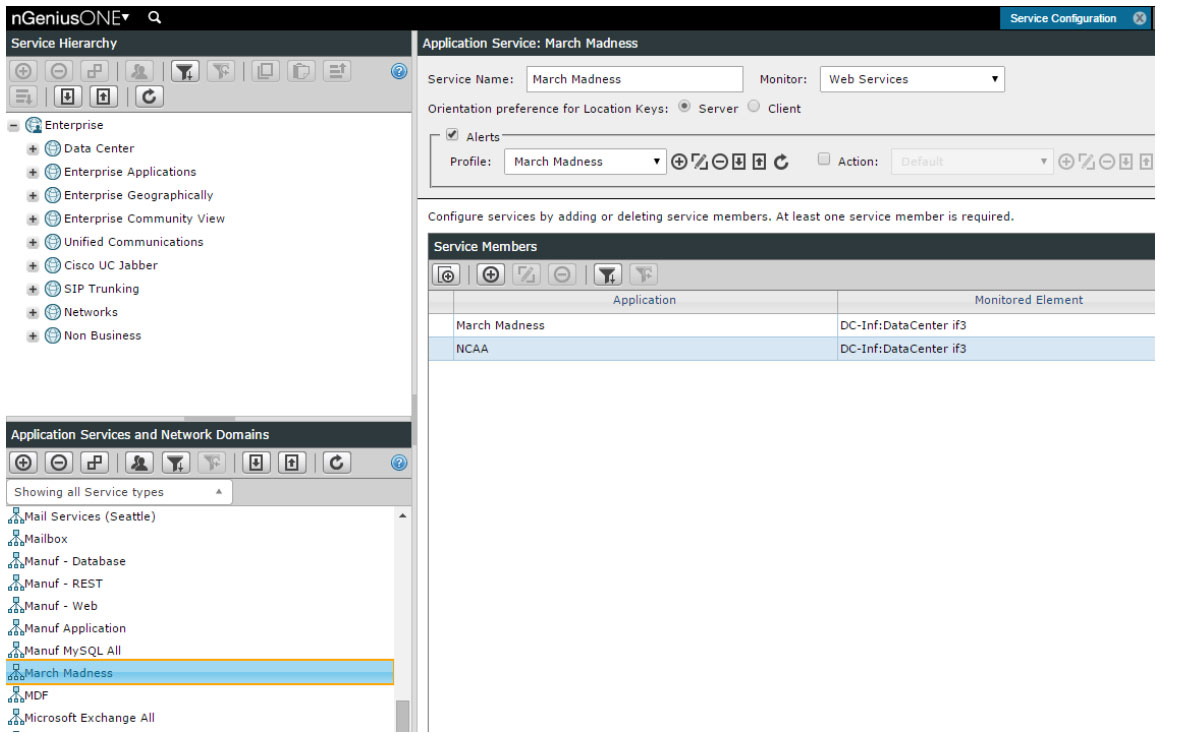Select Enterprise Community View in the hierarchy
Viewport: 1178px width, 756px height.
[144, 219]
